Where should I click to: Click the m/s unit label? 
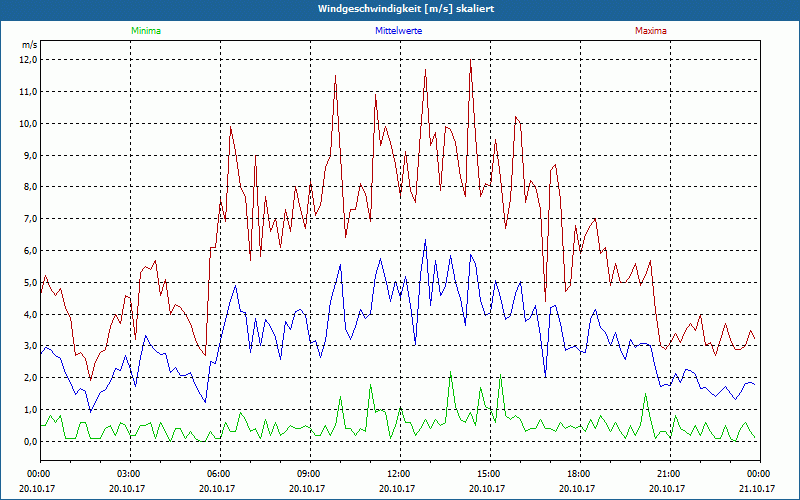pos(30,45)
